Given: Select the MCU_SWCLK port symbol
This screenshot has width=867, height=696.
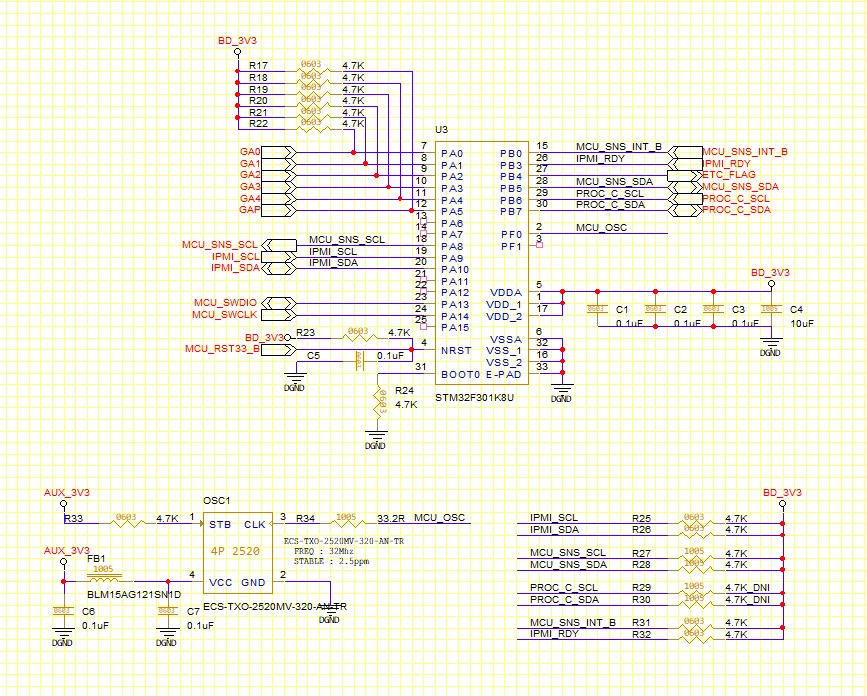Looking at the screenshot, I should [x=279, y=315].
